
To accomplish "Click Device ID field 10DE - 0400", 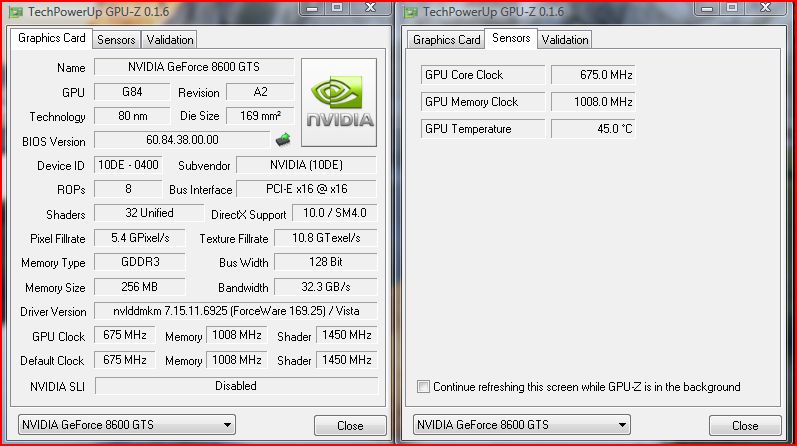I will click(128, 165).
